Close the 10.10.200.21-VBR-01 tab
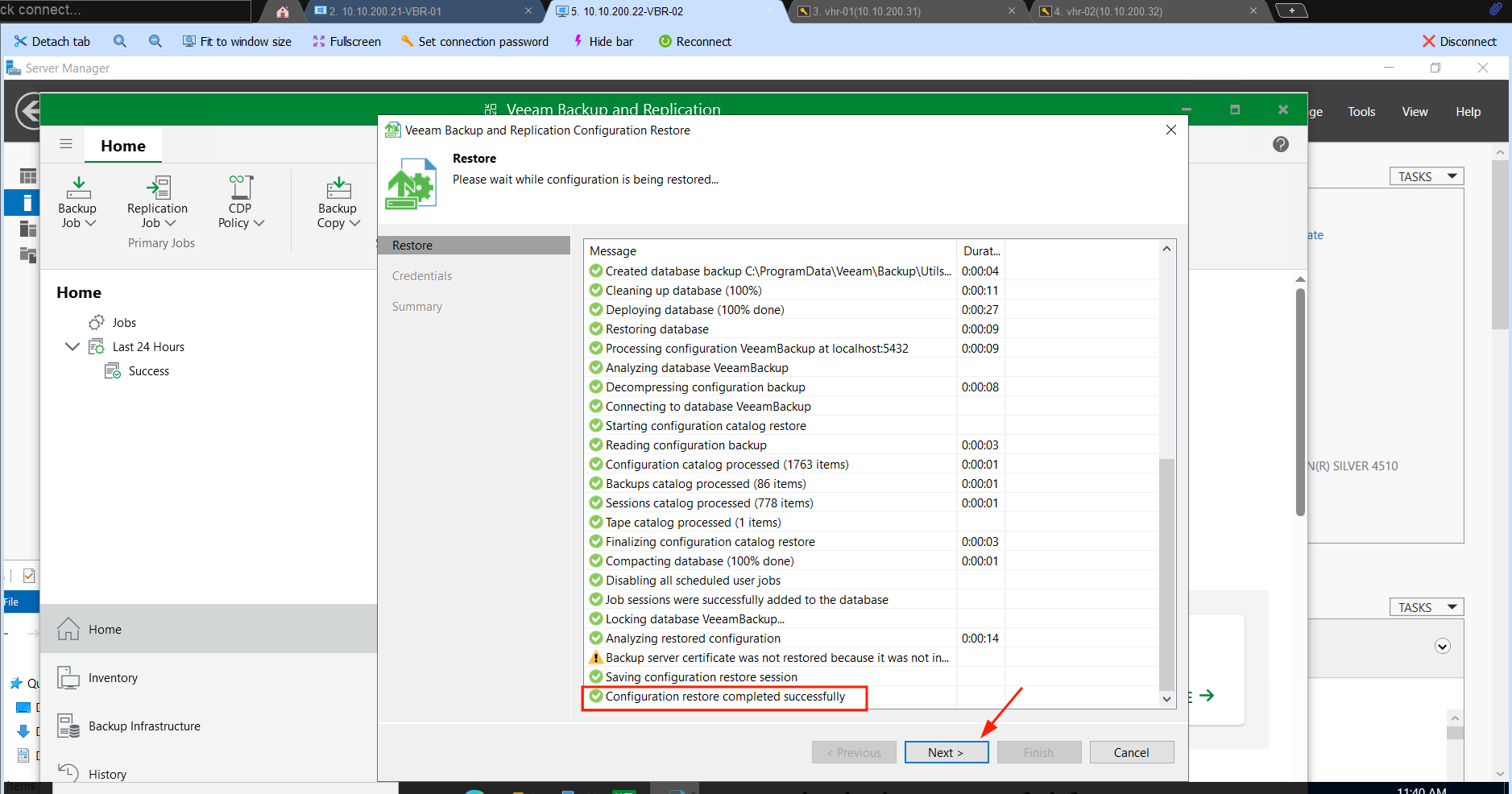 (x=528, y=11)
